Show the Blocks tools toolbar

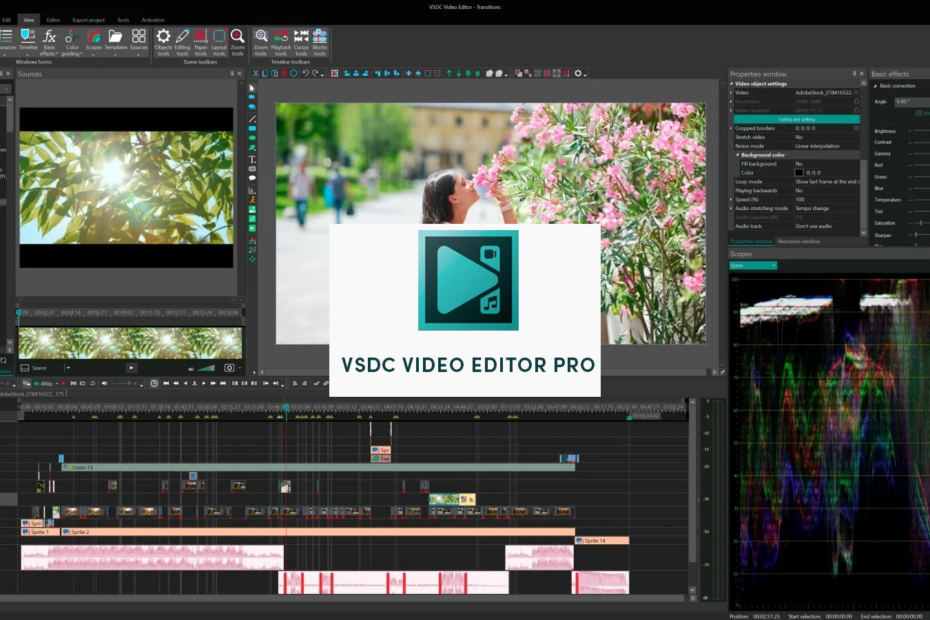tap(320, 42)
